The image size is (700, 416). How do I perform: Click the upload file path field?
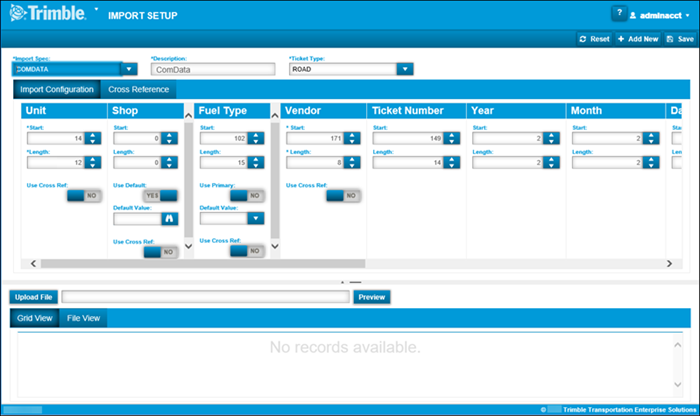pos(205,297)
